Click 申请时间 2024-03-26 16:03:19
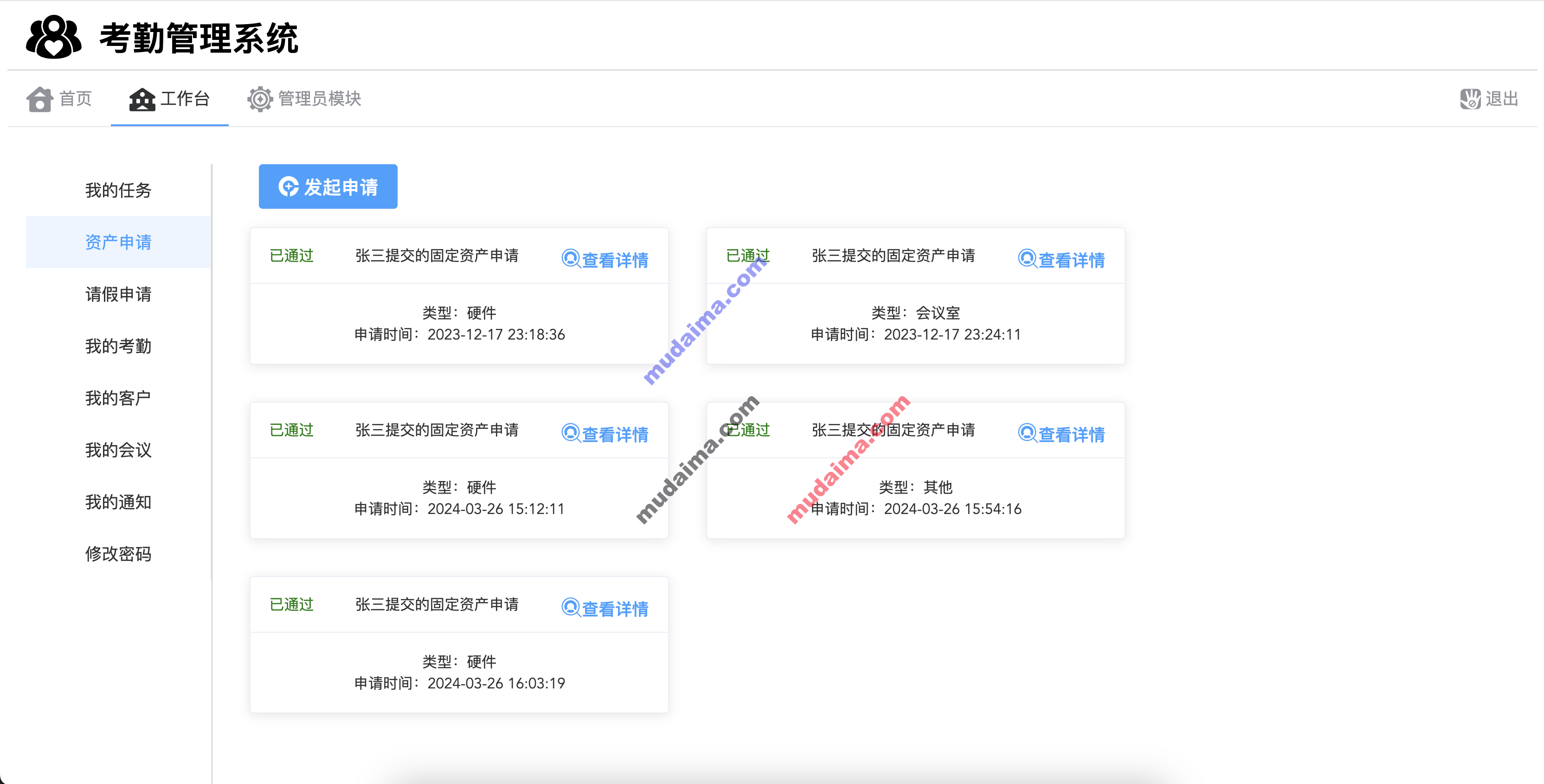Screen dimensions: 1544x784 pyautogui.click(x=460, y=683)
